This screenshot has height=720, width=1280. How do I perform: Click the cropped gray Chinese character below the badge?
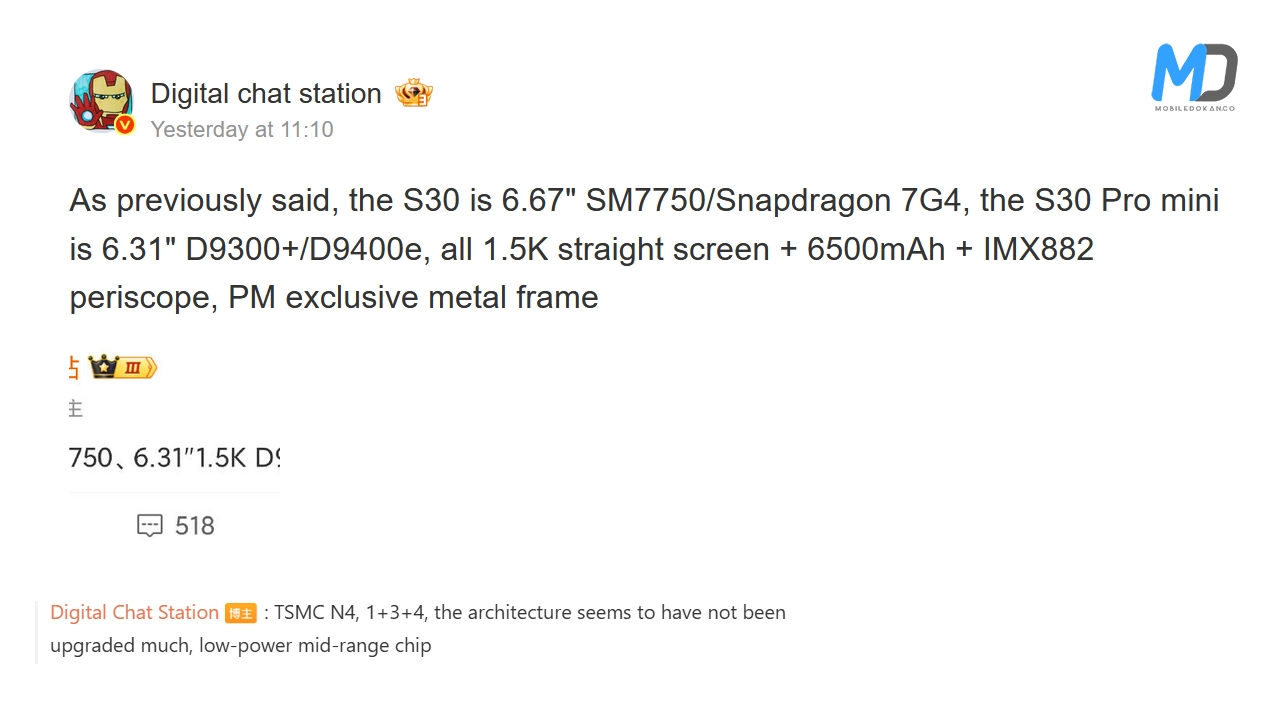point(75,408)
